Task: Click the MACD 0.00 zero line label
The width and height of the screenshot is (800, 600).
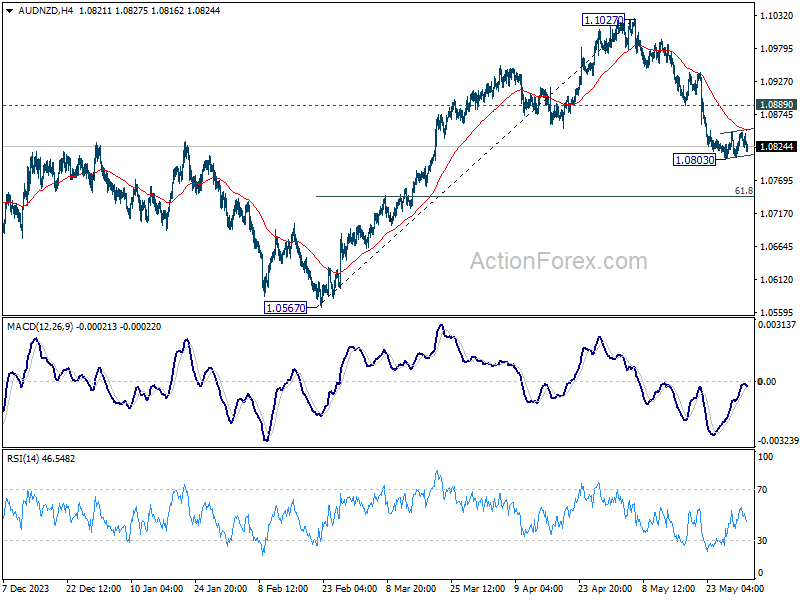Action: click(767, 382)
